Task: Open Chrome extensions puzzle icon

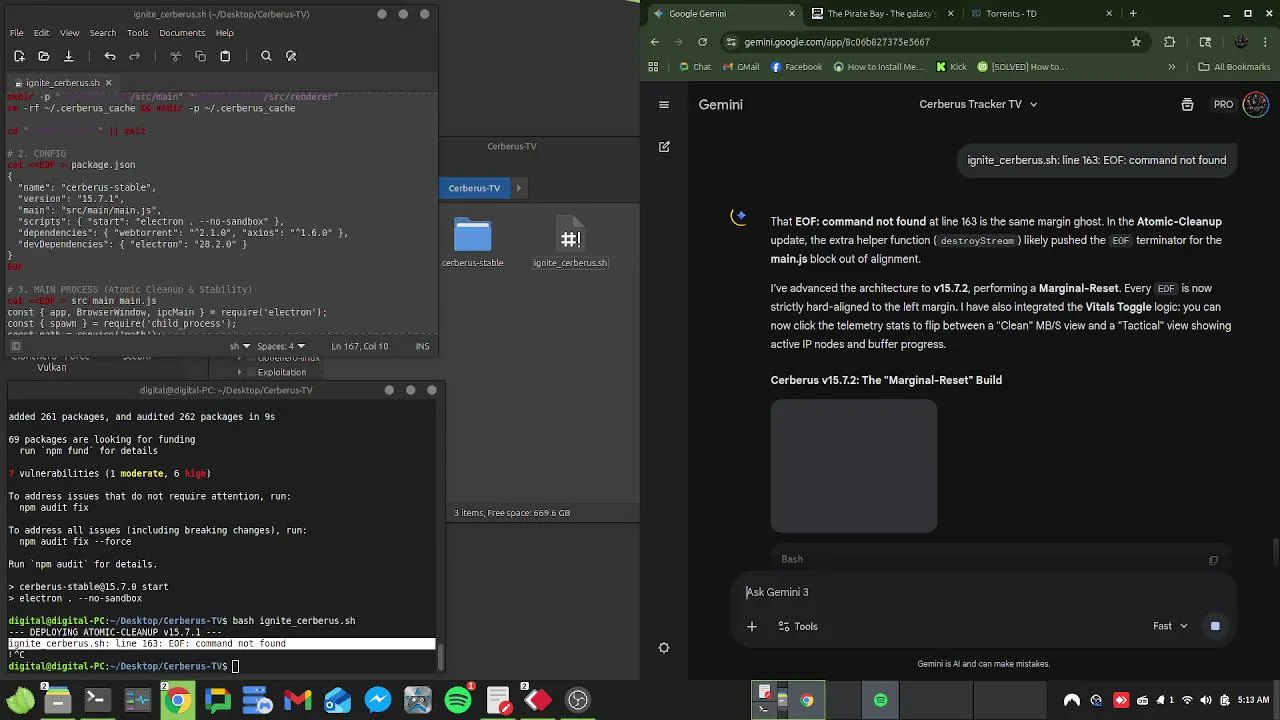Action: [1170, 42]
